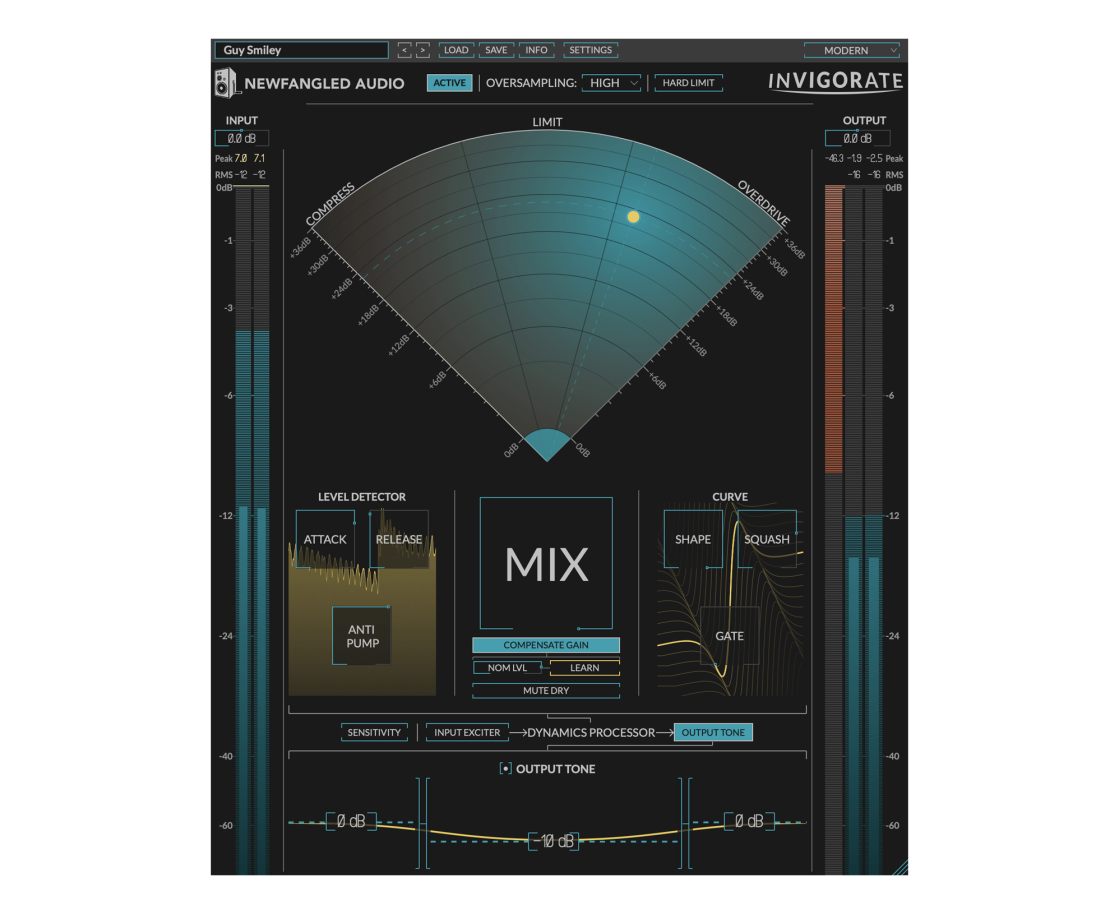This screenshot has width=1119, height=914.
Task: Click the LIMIT label above the arc
Action: coord(547,122)
